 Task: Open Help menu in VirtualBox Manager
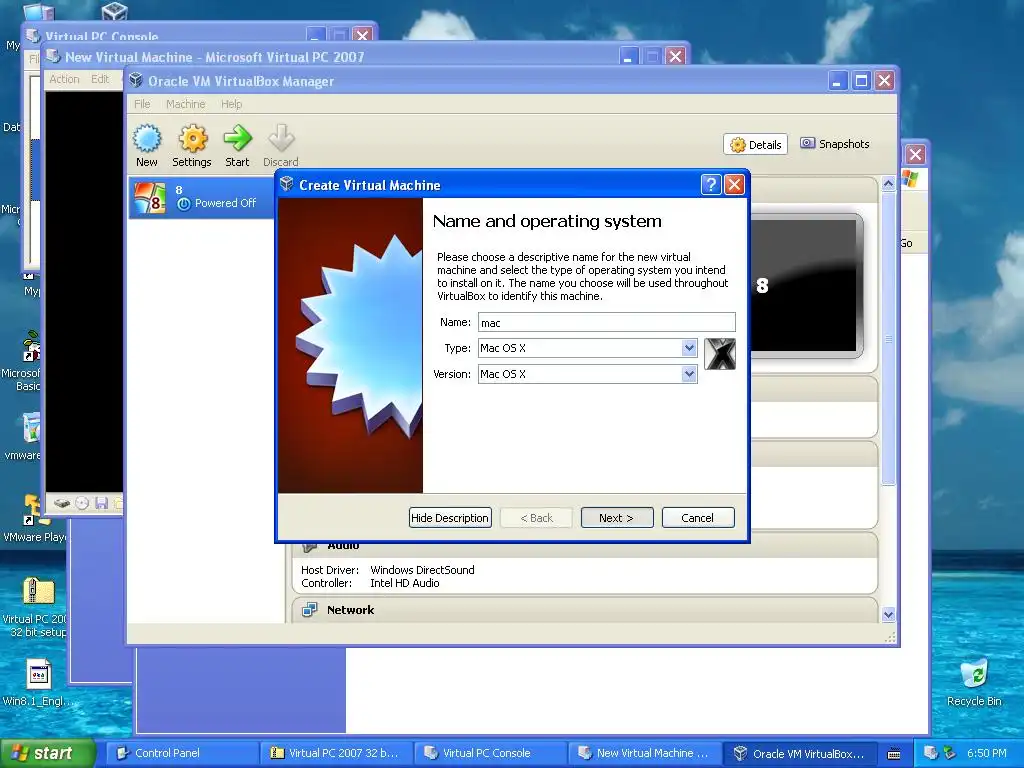[x=231, y=104]
